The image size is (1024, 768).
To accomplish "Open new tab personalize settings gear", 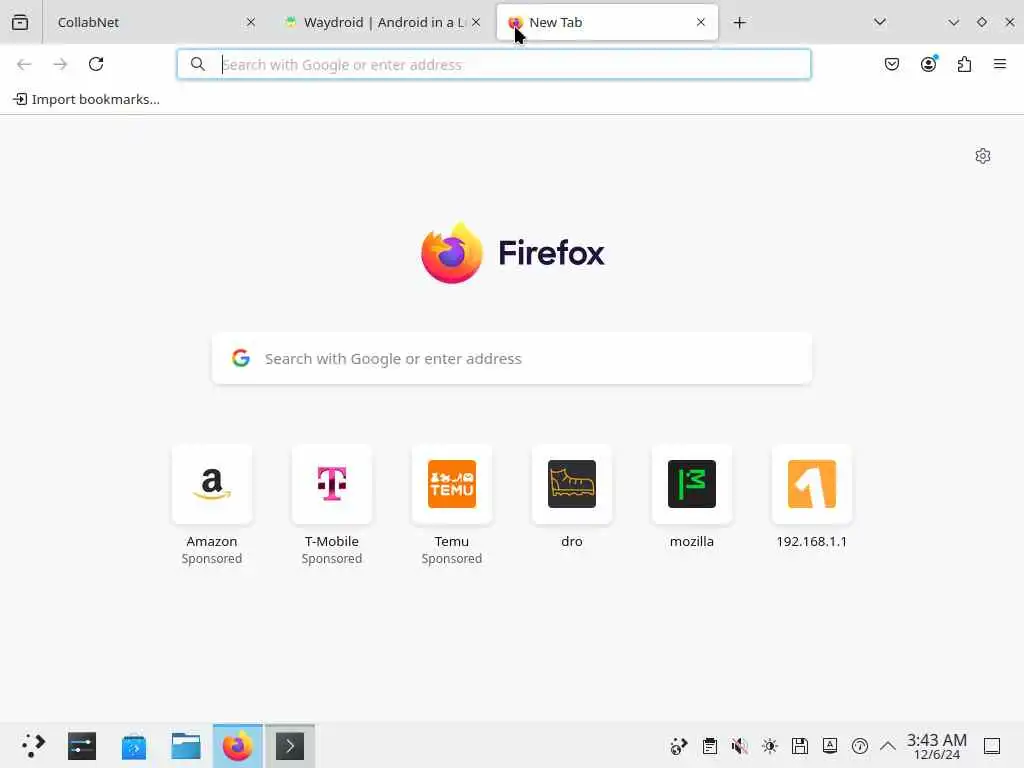I will click(983, 156).
